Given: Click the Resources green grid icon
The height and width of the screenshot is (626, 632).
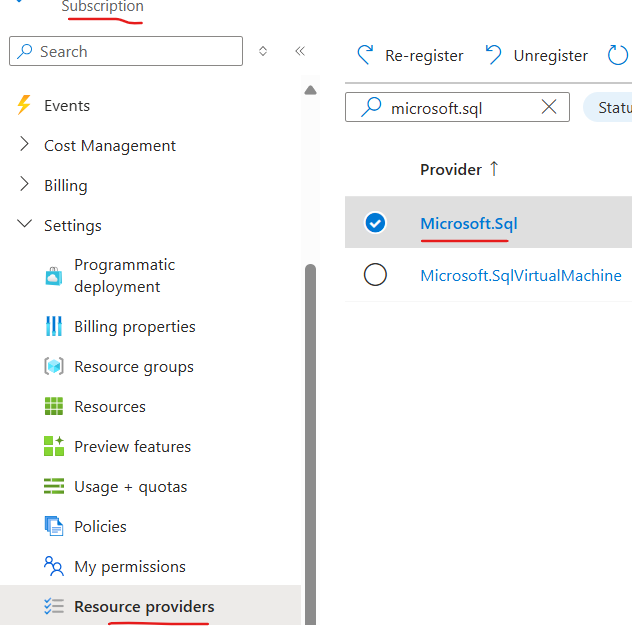Looking at the screenshot, I should (x=54, y=406).
